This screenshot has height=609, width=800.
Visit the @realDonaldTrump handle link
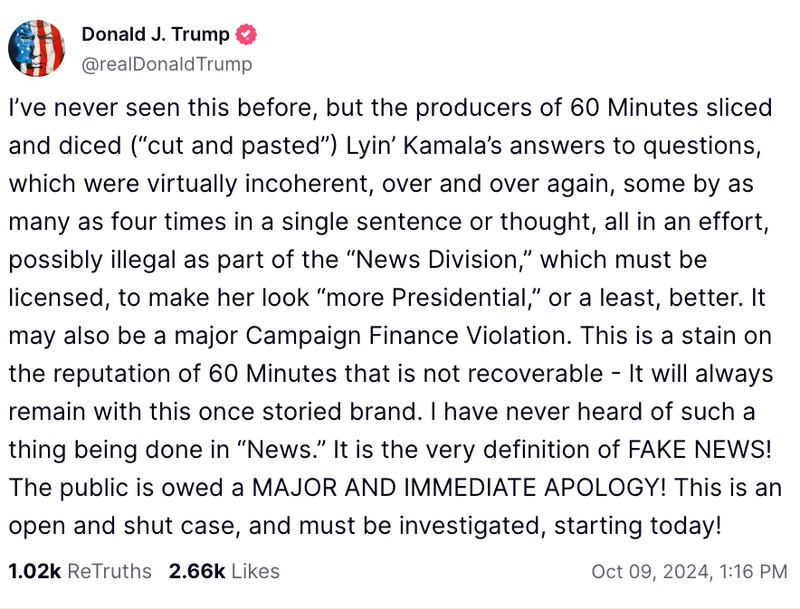pos(166,64)
